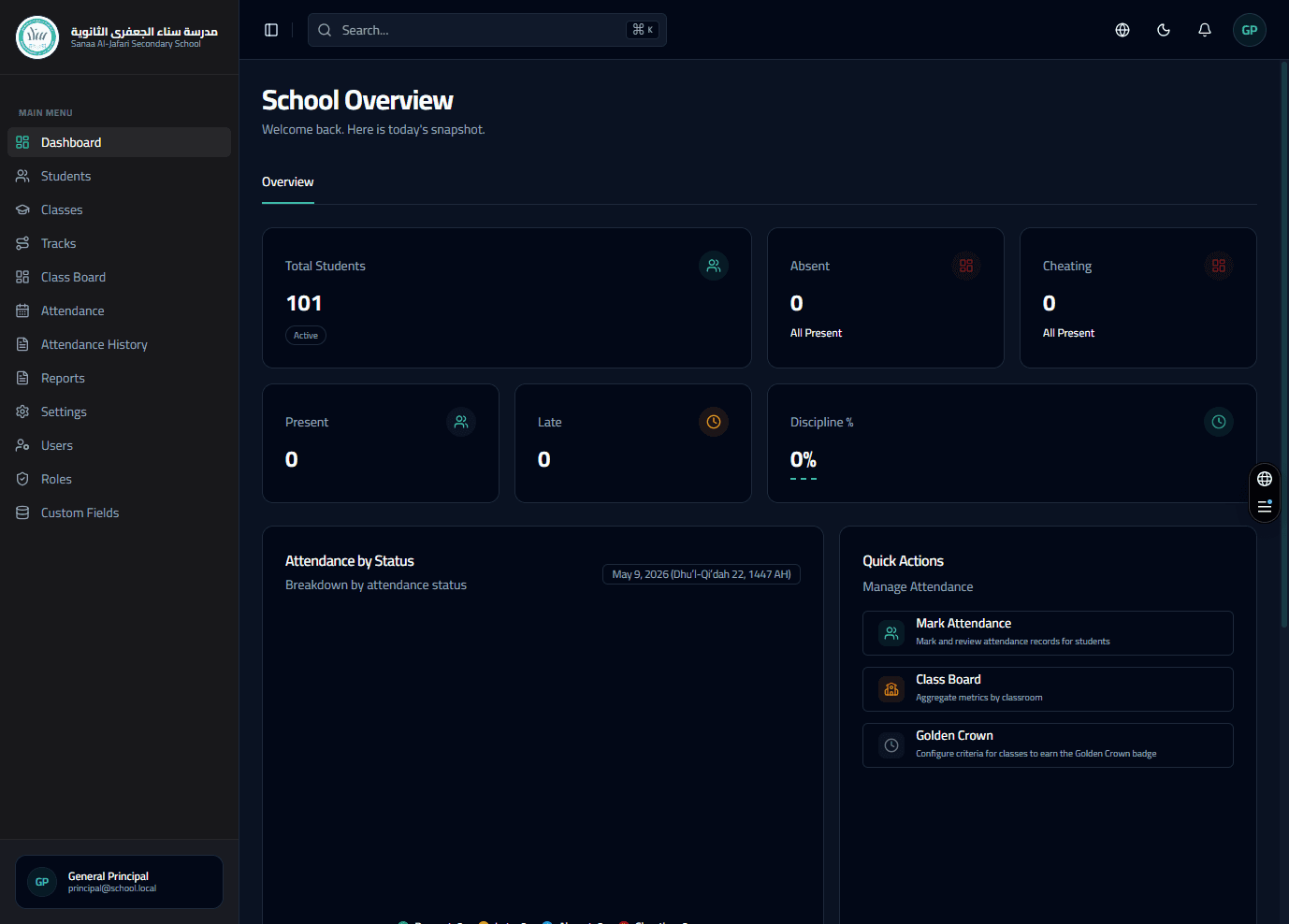Open the Reports menu label
The image size is (1289, 924).
pos(63,378)
